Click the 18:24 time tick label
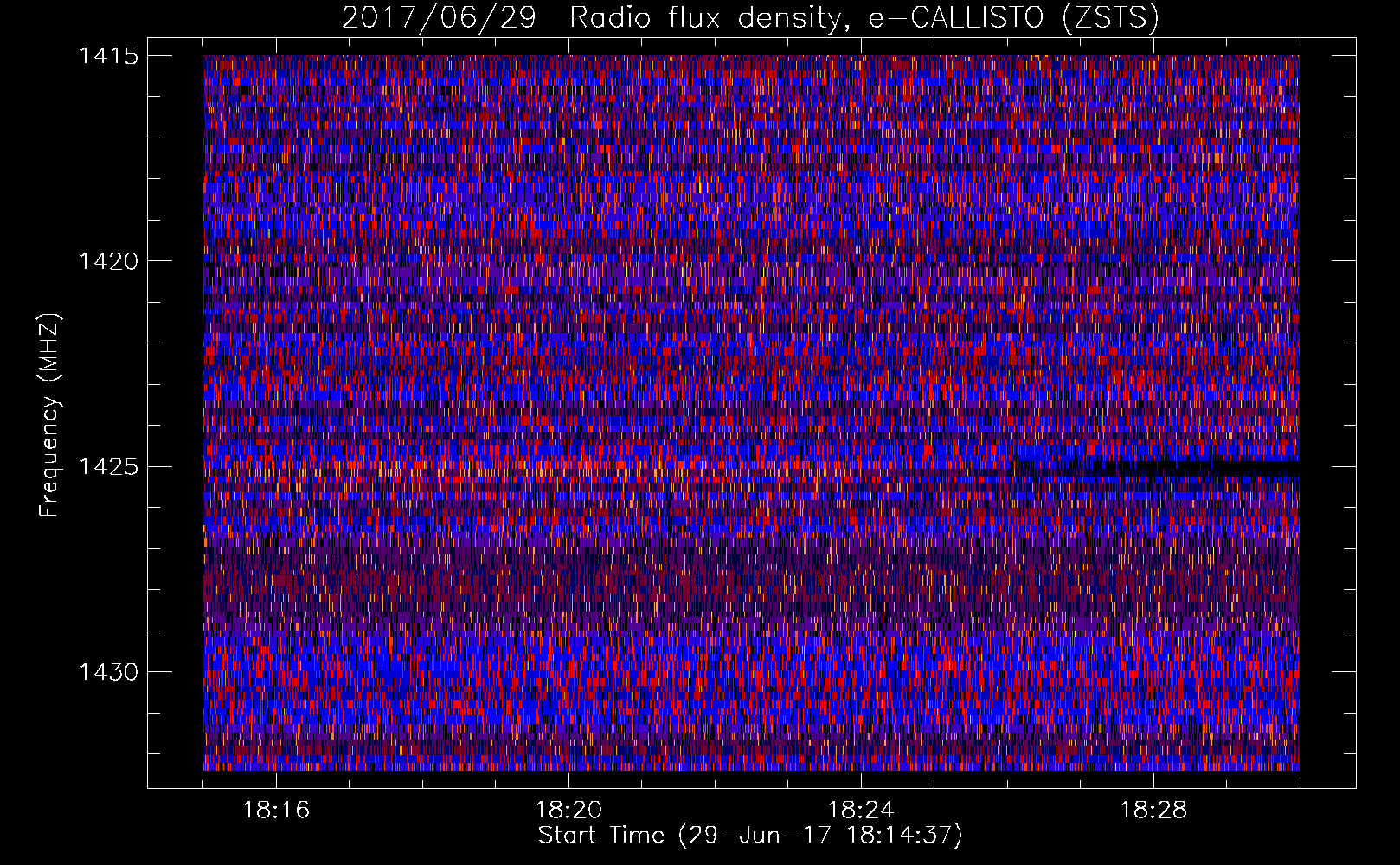The height and width of the screenshot is (865, 1400). (x=861, y=811)
